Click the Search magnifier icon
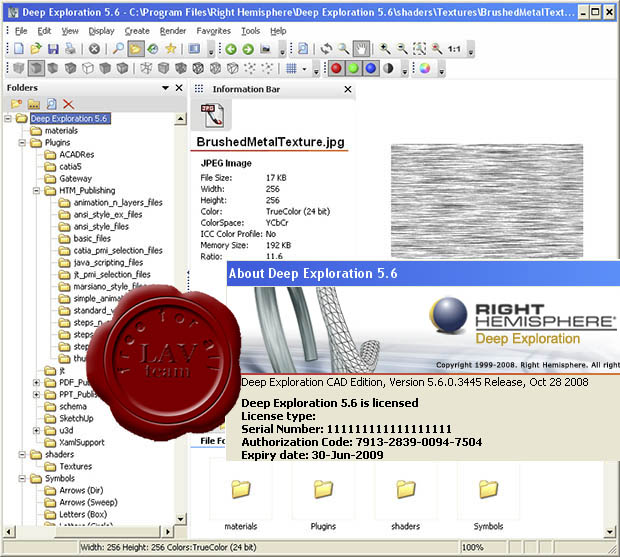The image size is (620, 557). (x=118, y=49)
